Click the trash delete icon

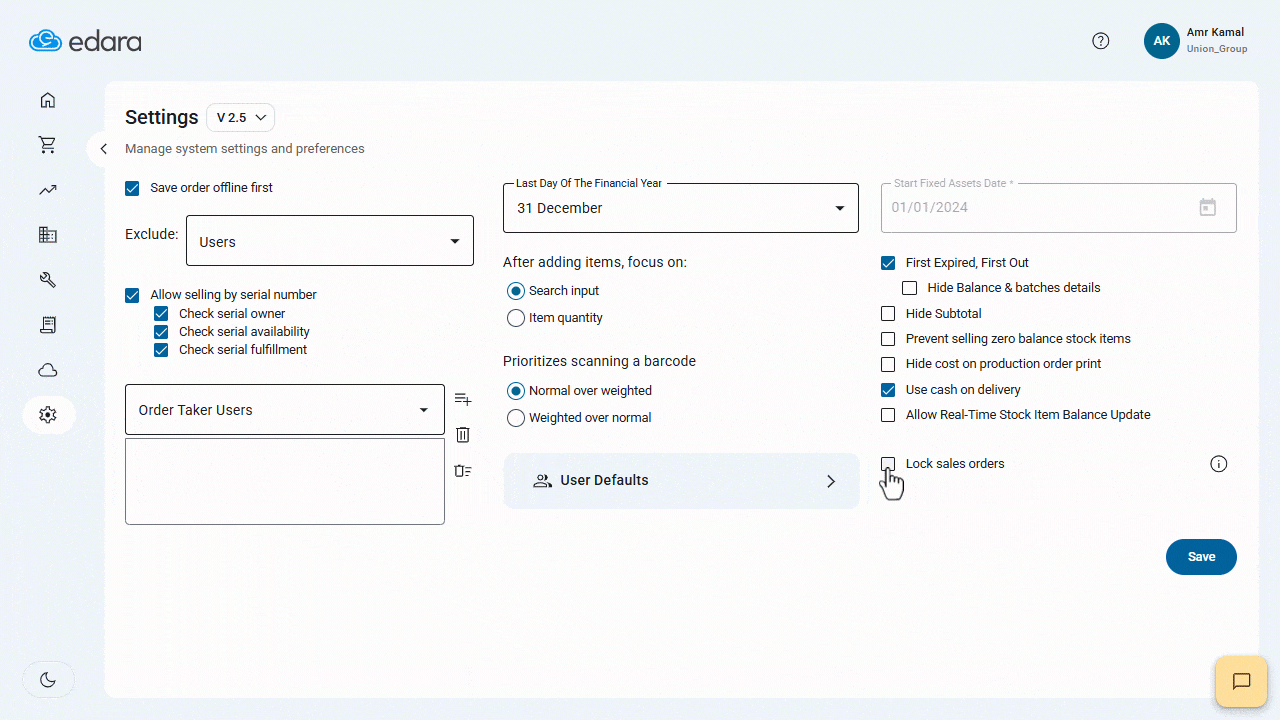462,435
